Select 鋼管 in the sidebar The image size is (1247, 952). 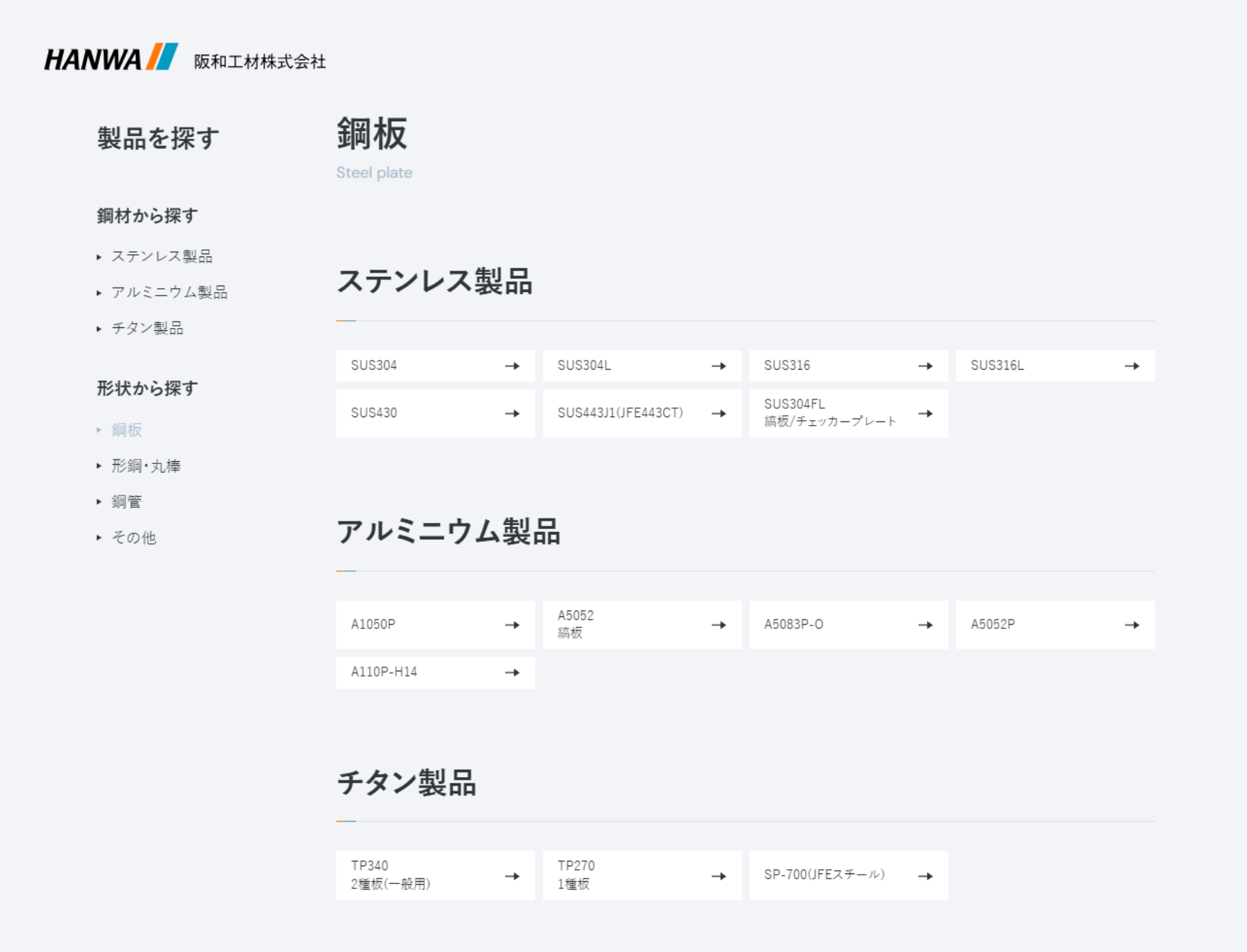(127, 501)
